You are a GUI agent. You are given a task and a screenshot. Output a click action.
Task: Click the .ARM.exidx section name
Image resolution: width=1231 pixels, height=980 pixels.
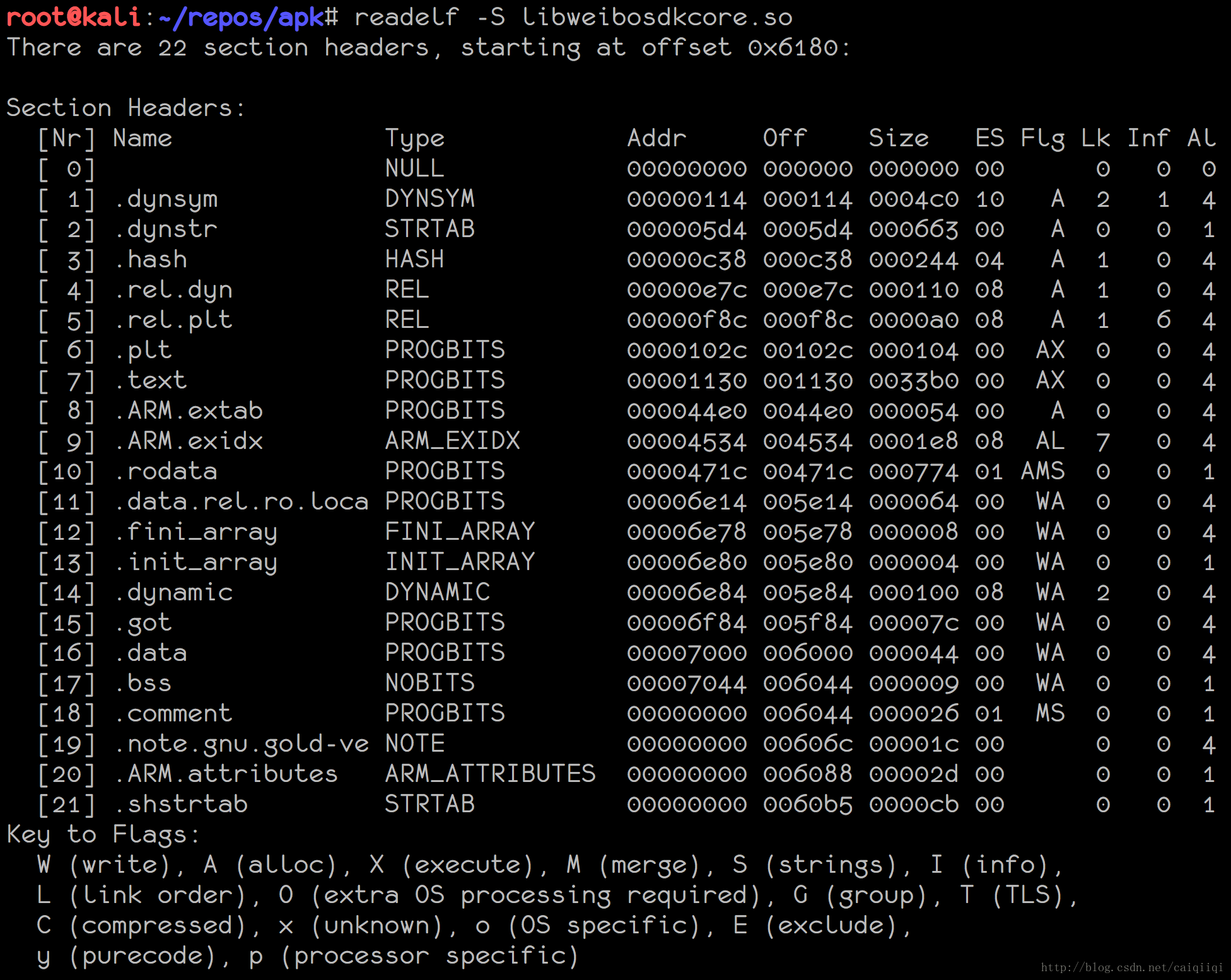pyautogui.click(x=189, y=441)
